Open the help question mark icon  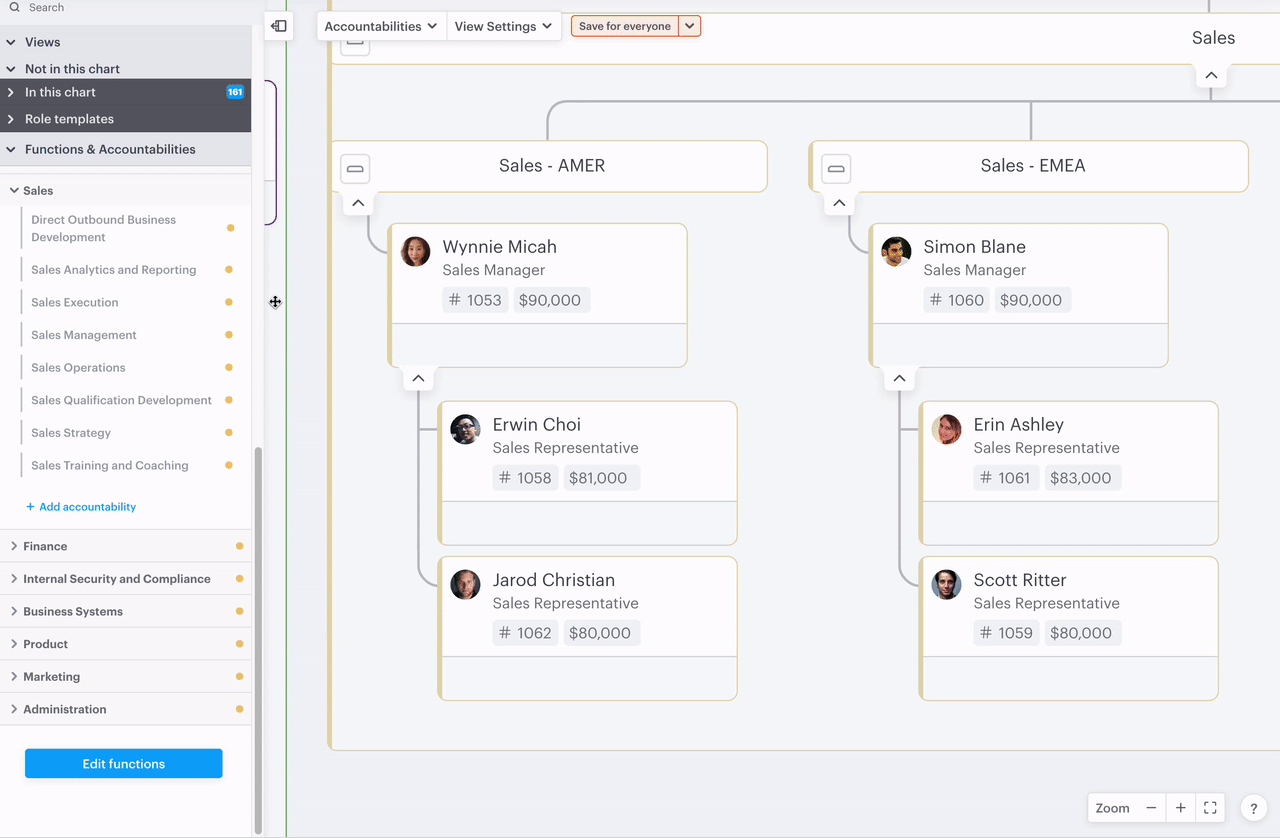[1253, 809]
